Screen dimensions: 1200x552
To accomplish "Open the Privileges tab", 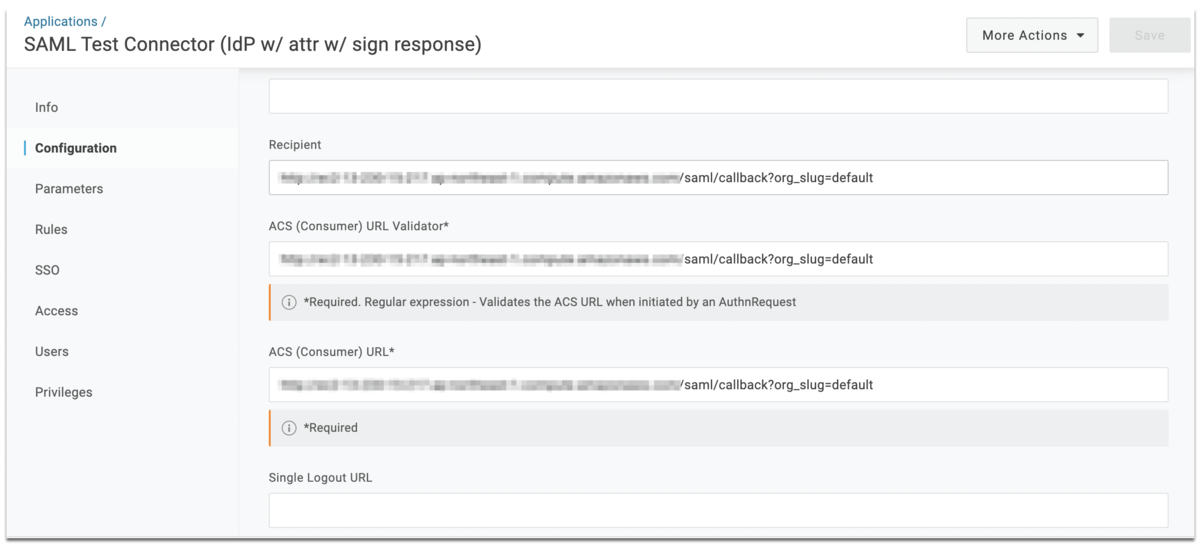I will [x=64, y=392].
